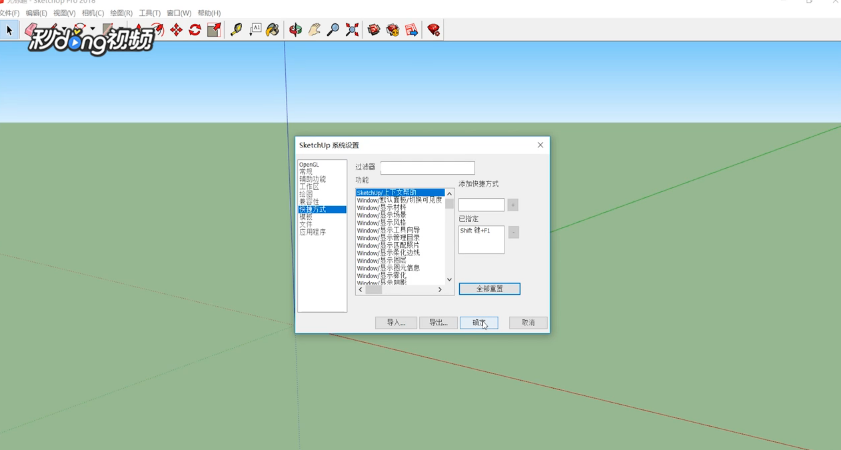Select 'Window/显示雾化' function row
Screen dimensions: 841x450
click(x=400, y=275)
